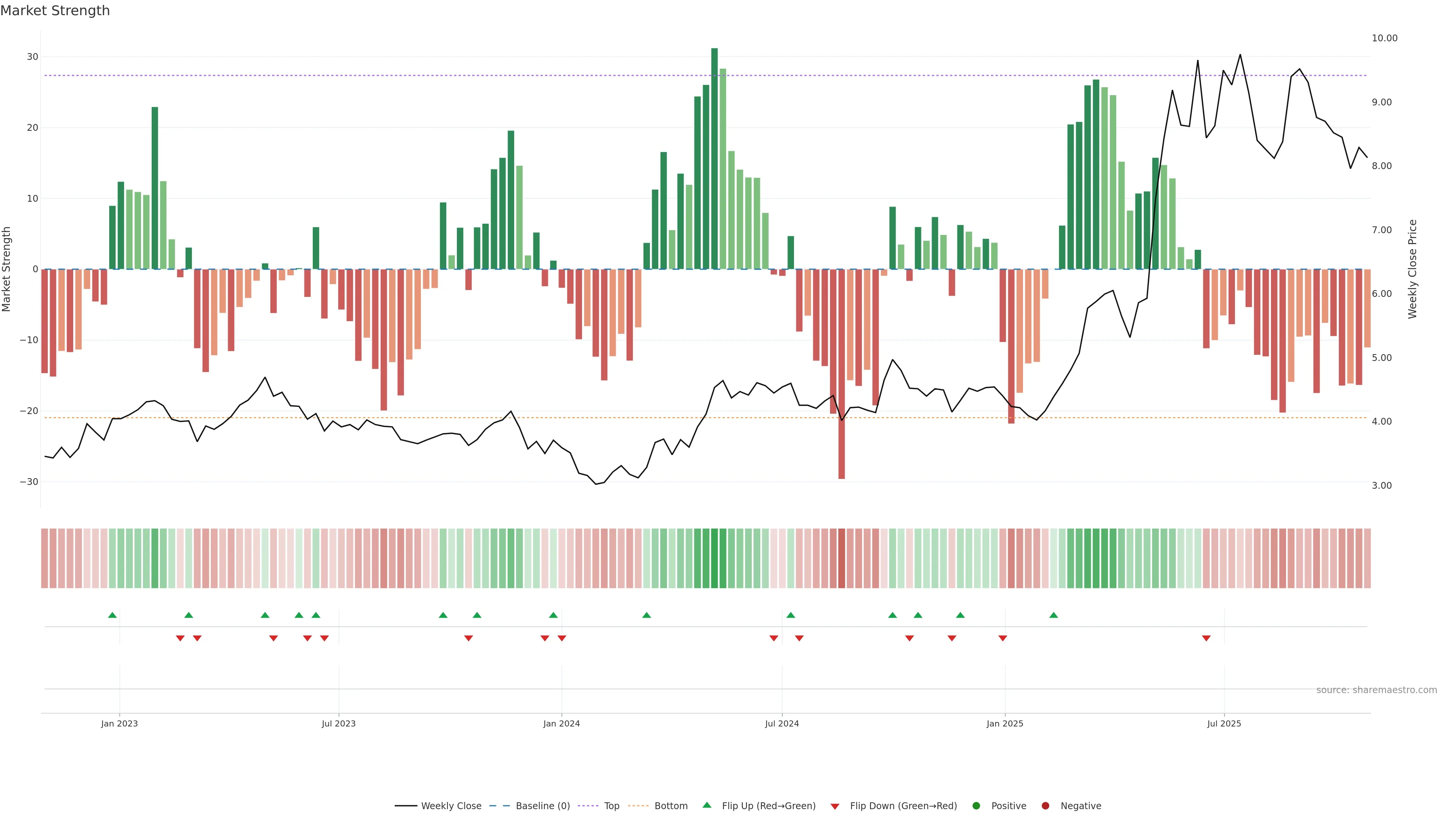This screenshot has height=819, width=1456.
Task: Click the Negative red circle legend icon
Action: (x=1045, y=806)
